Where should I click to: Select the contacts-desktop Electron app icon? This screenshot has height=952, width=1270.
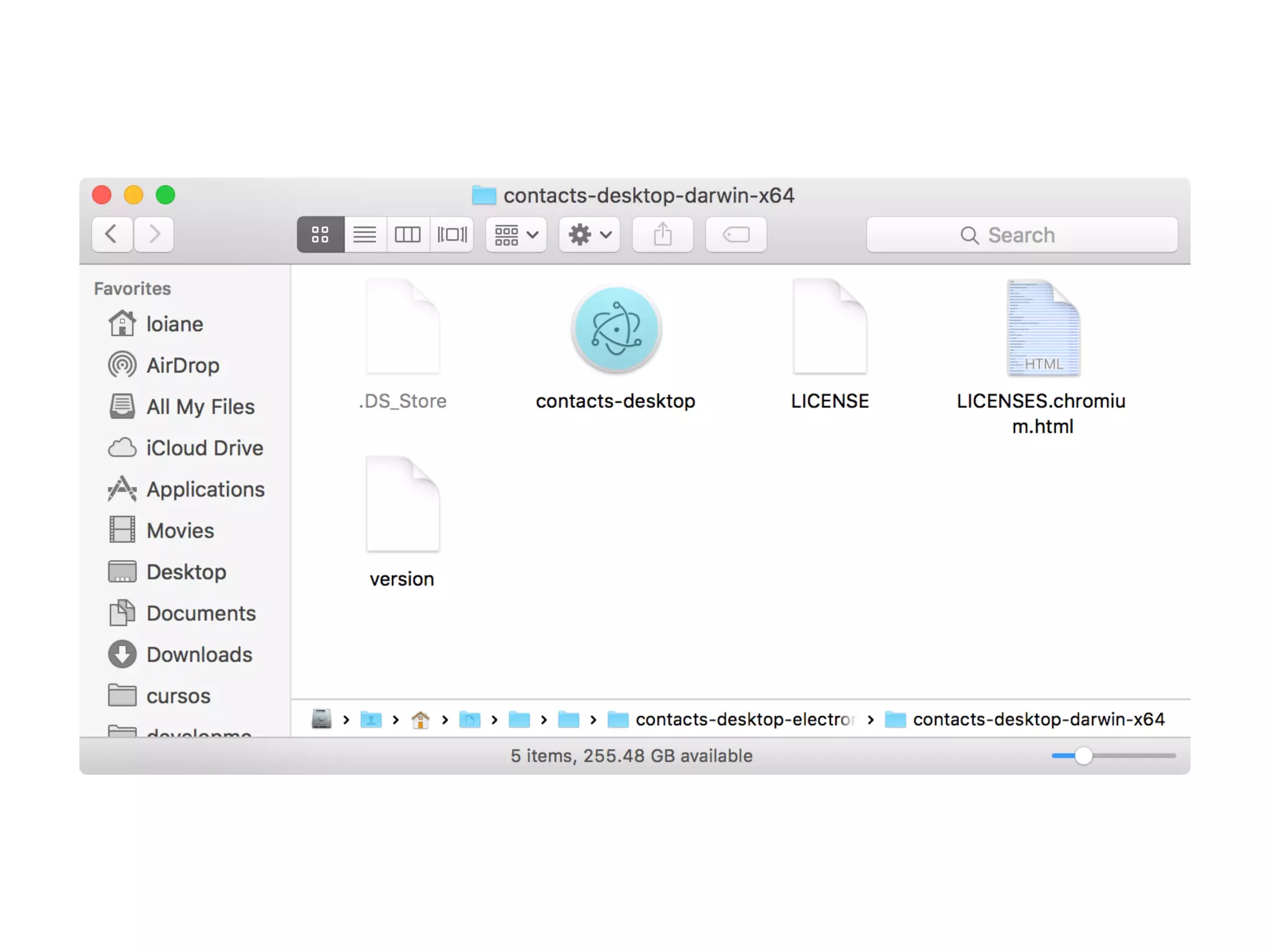[616, 330]
